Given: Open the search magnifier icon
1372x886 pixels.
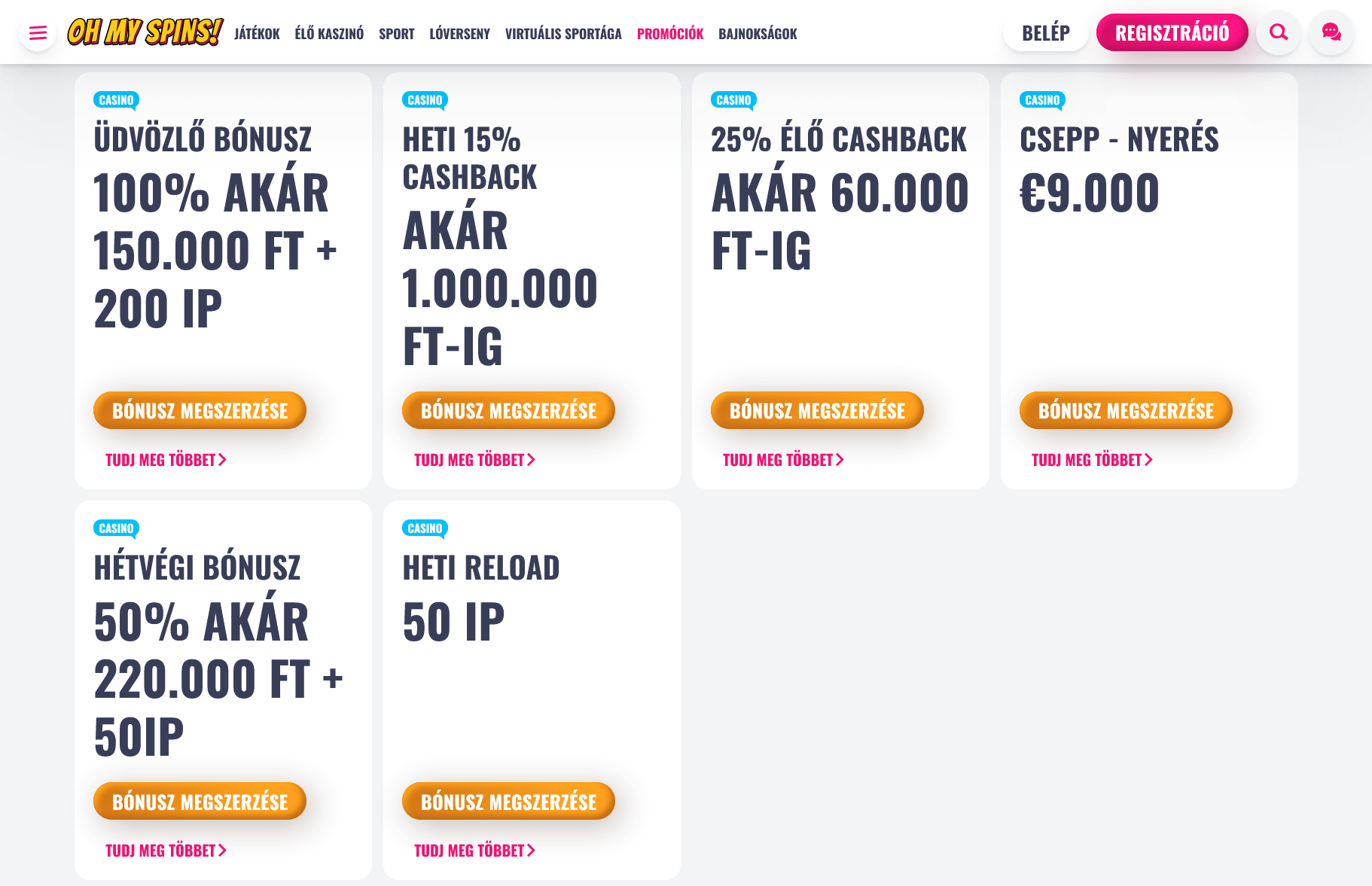Looking at the screenshot, I should tap(1279, 32).
